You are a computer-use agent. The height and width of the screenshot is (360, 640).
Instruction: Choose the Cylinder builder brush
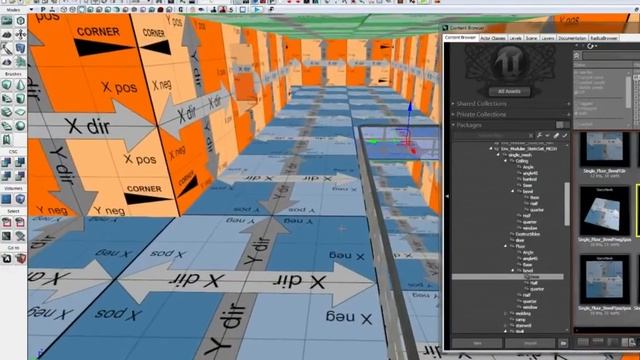point(20,98)
